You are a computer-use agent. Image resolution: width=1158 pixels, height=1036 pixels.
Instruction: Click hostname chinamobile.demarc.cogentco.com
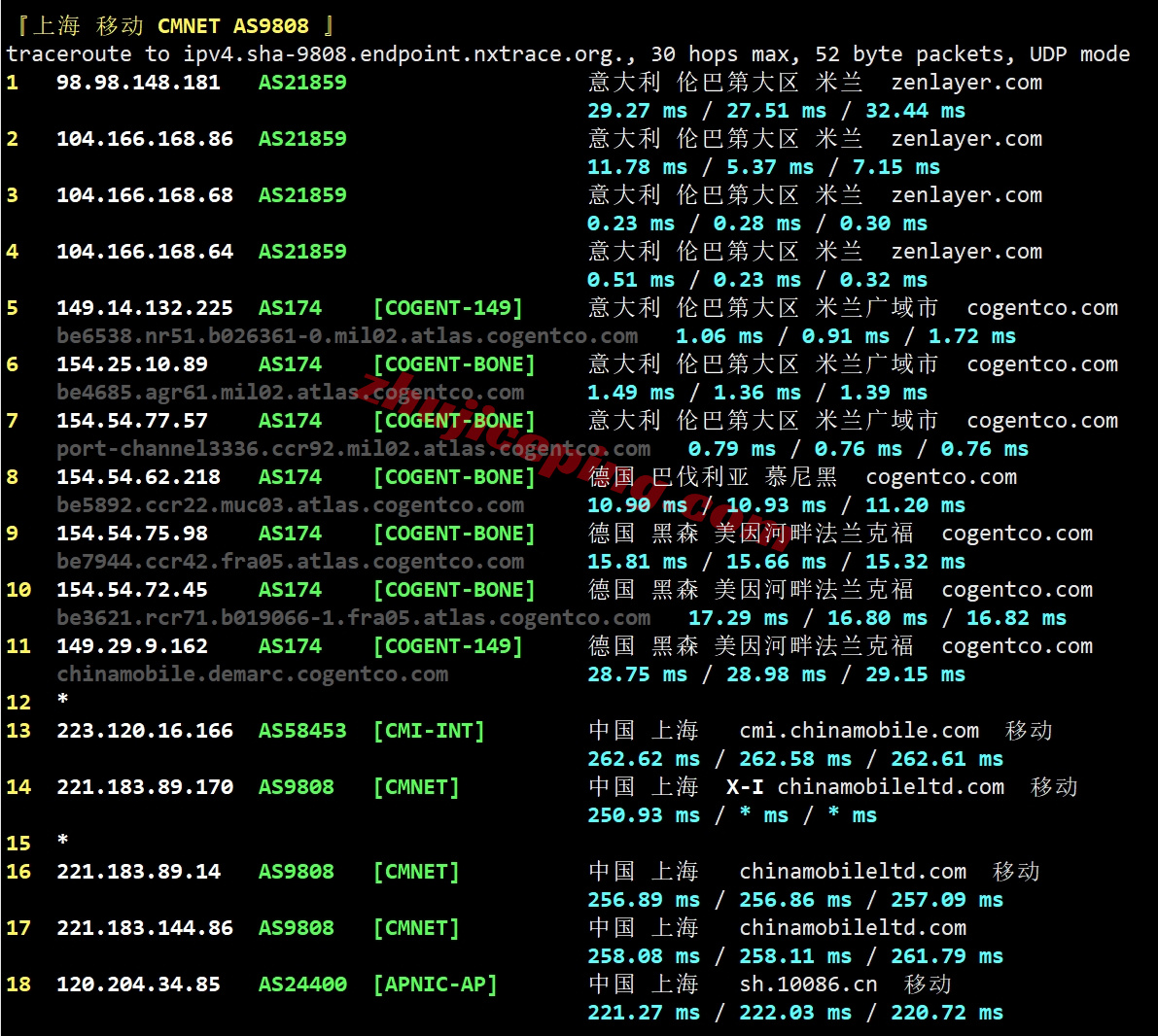click(x=253, y=674)
